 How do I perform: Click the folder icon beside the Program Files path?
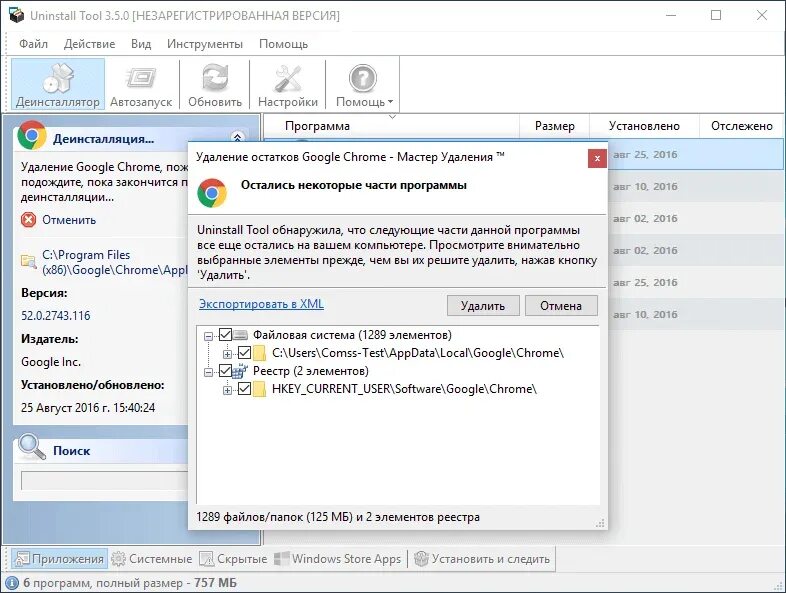click(29, 262)
